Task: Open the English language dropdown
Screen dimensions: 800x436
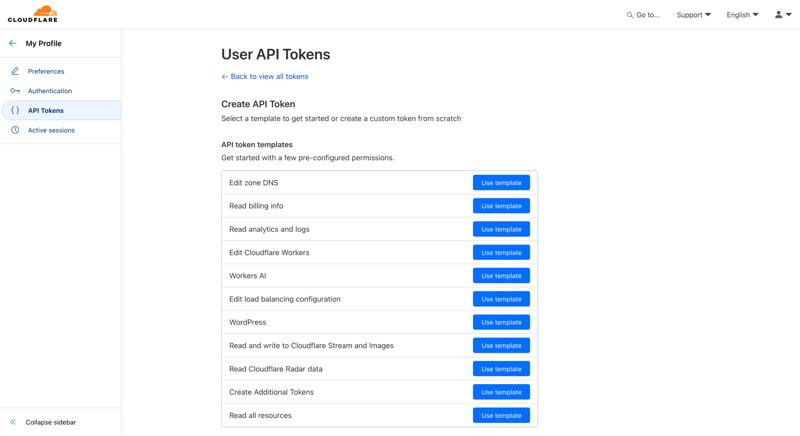Action: (742, 15)
